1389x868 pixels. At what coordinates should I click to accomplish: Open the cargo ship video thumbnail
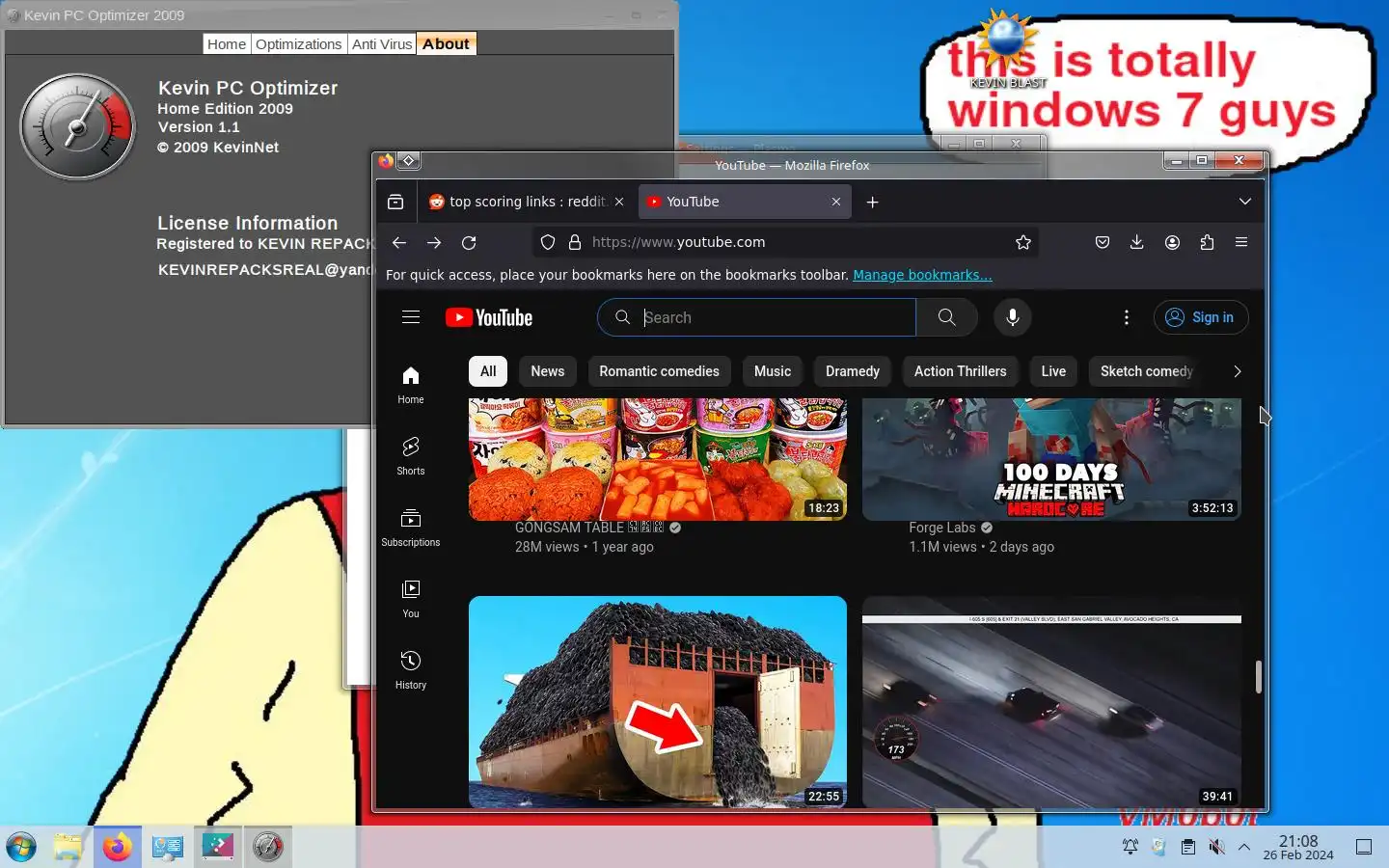[658, 702]
